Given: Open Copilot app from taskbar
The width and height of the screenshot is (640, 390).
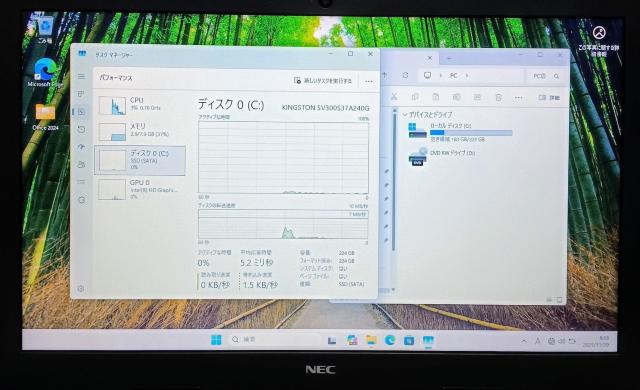Looking at the screenshot, I should point(352,340).
